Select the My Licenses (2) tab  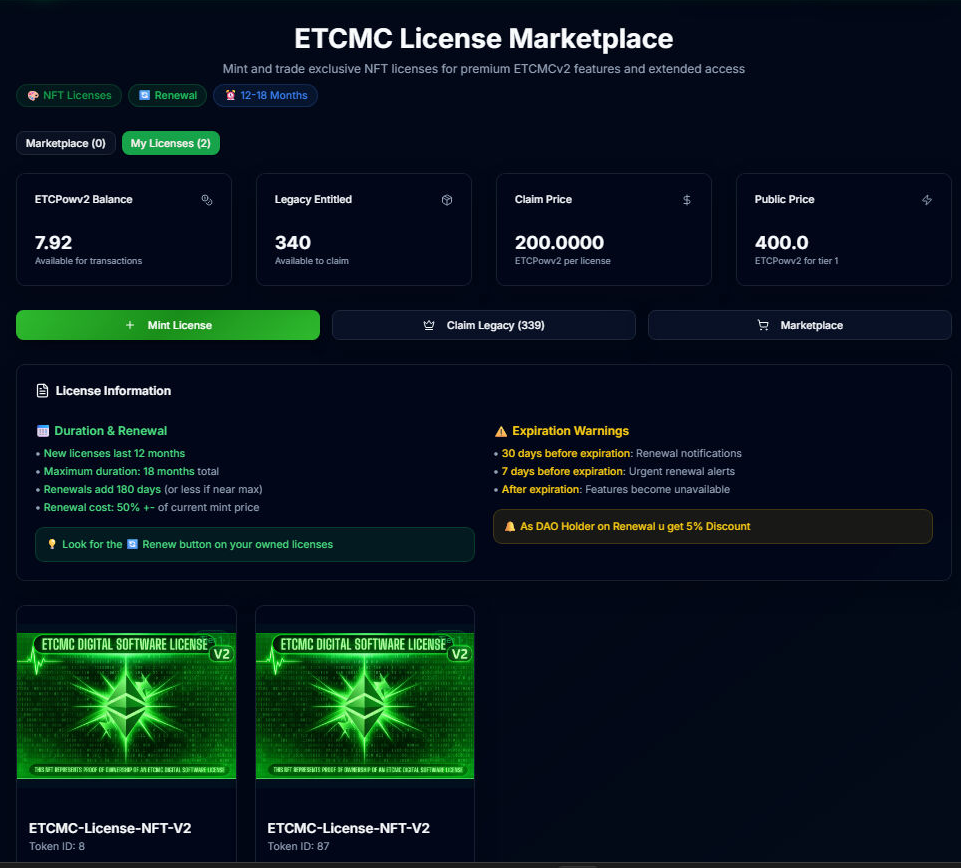pyautogui.click(x=171, y=143)
